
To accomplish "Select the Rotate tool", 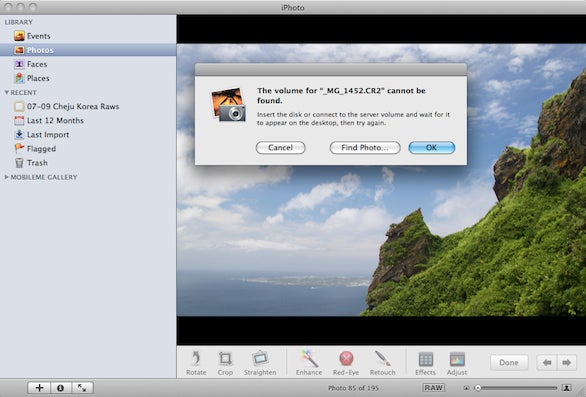I will (x=196, y=363).
